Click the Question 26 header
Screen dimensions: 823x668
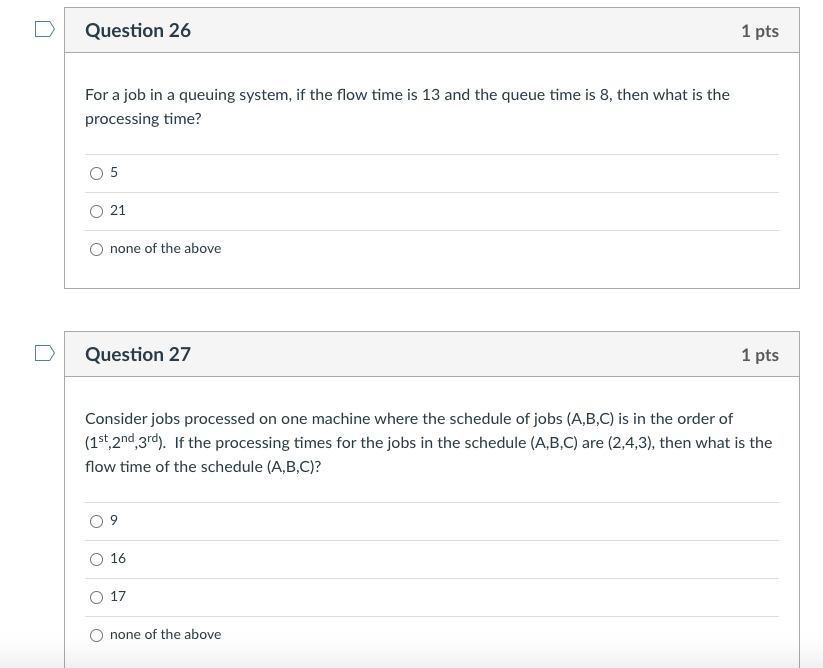point(138,31)
